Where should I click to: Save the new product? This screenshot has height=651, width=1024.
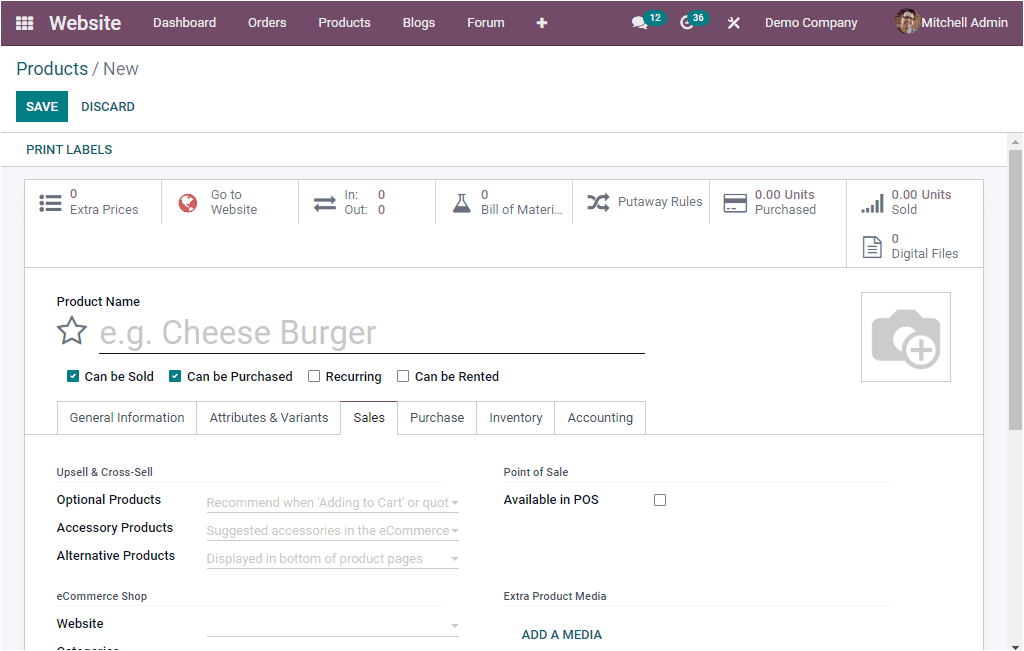41,106
